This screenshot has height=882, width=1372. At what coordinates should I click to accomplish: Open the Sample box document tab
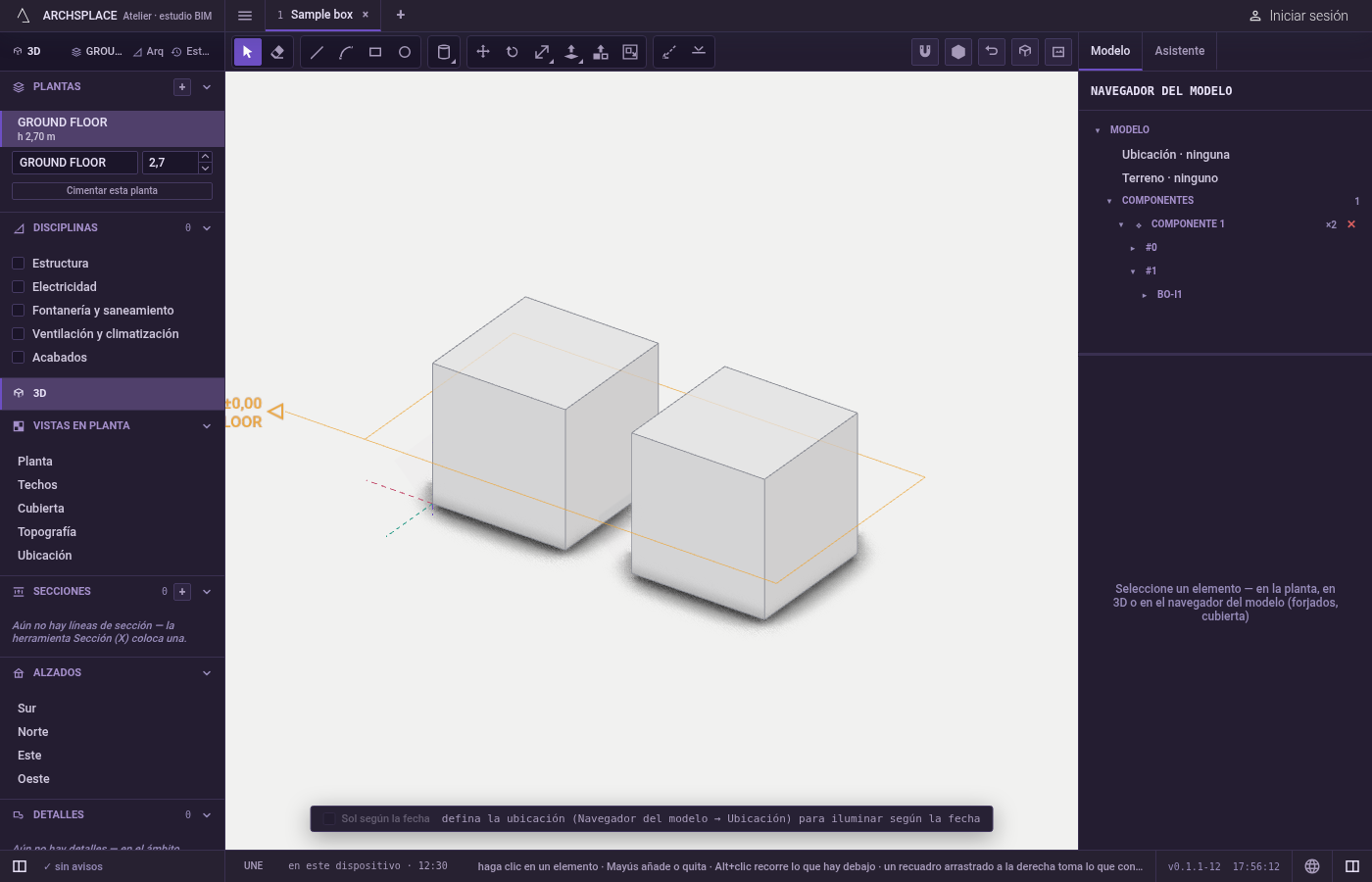[321, 15]
